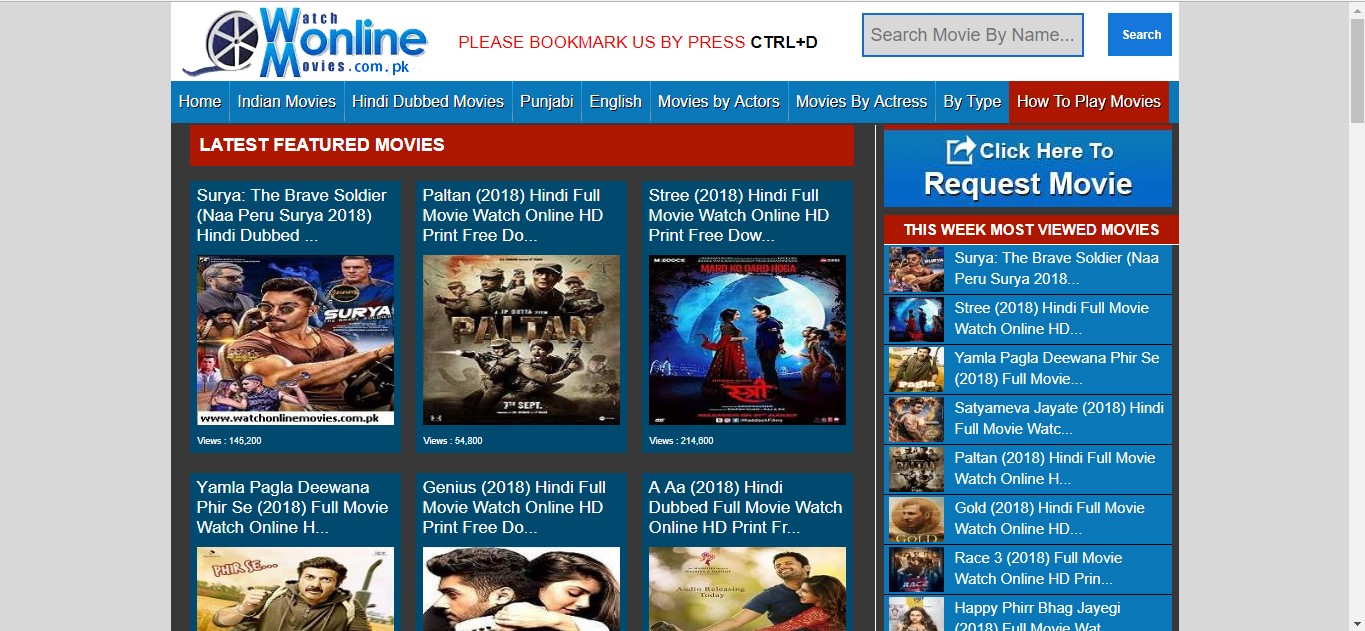
Task: Click the Paltan sidebar thumbnail
Action: click(x=916, y=469)
